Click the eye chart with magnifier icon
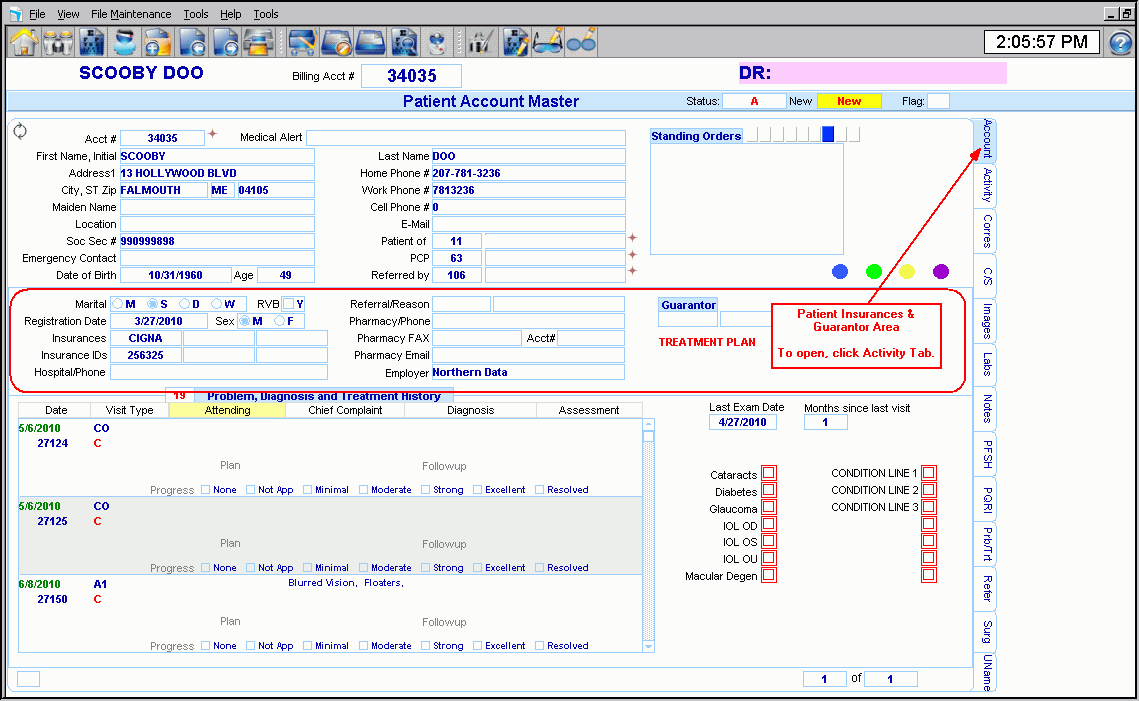1139x701 pixels. point(404,42)
